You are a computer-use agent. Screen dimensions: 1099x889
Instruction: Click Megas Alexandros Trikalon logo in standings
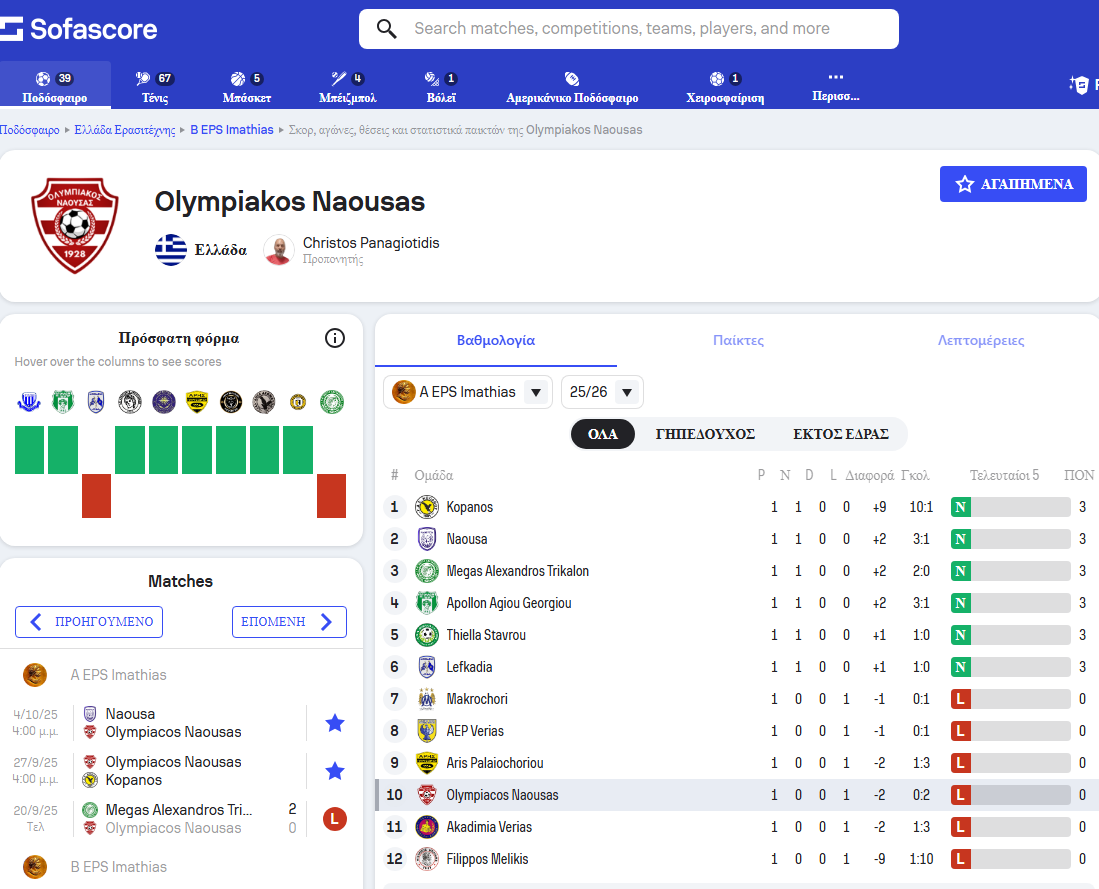(x=427, y=571)
